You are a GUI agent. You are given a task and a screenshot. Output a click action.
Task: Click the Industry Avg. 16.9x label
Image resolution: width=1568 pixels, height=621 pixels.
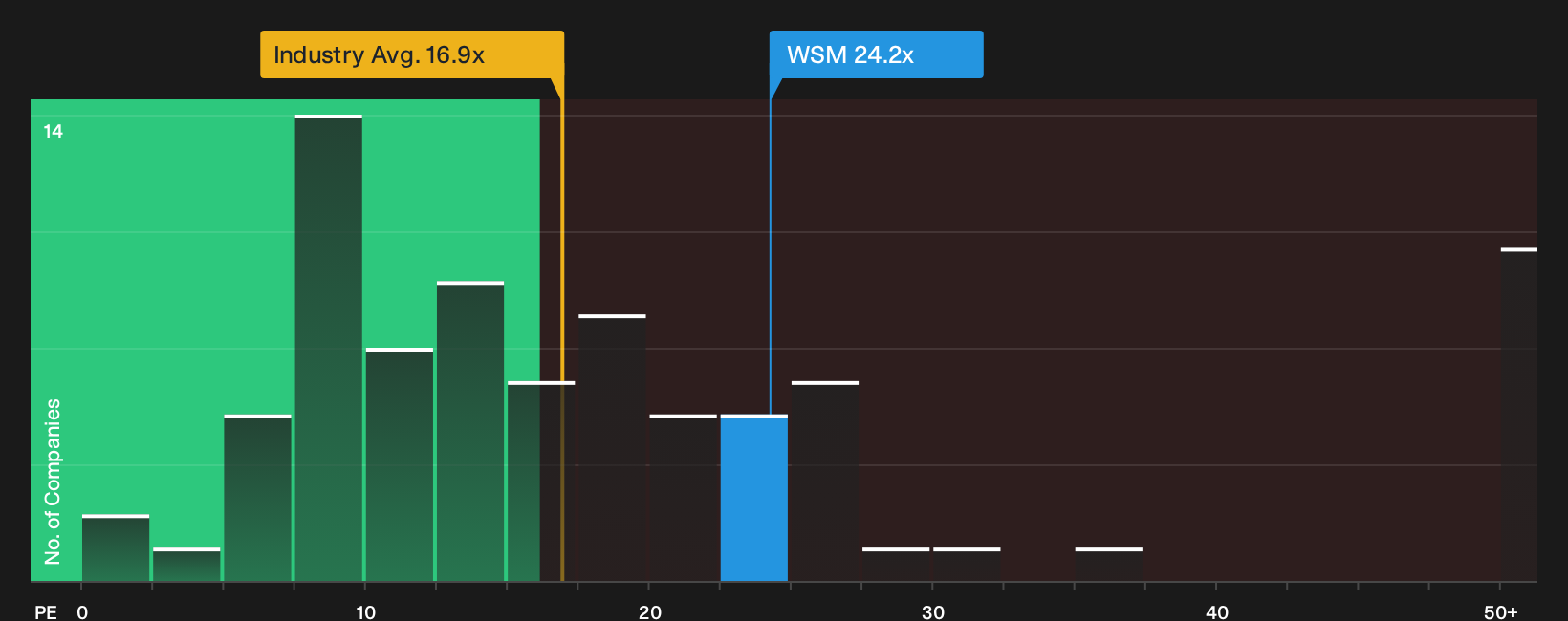click(412, 54)
